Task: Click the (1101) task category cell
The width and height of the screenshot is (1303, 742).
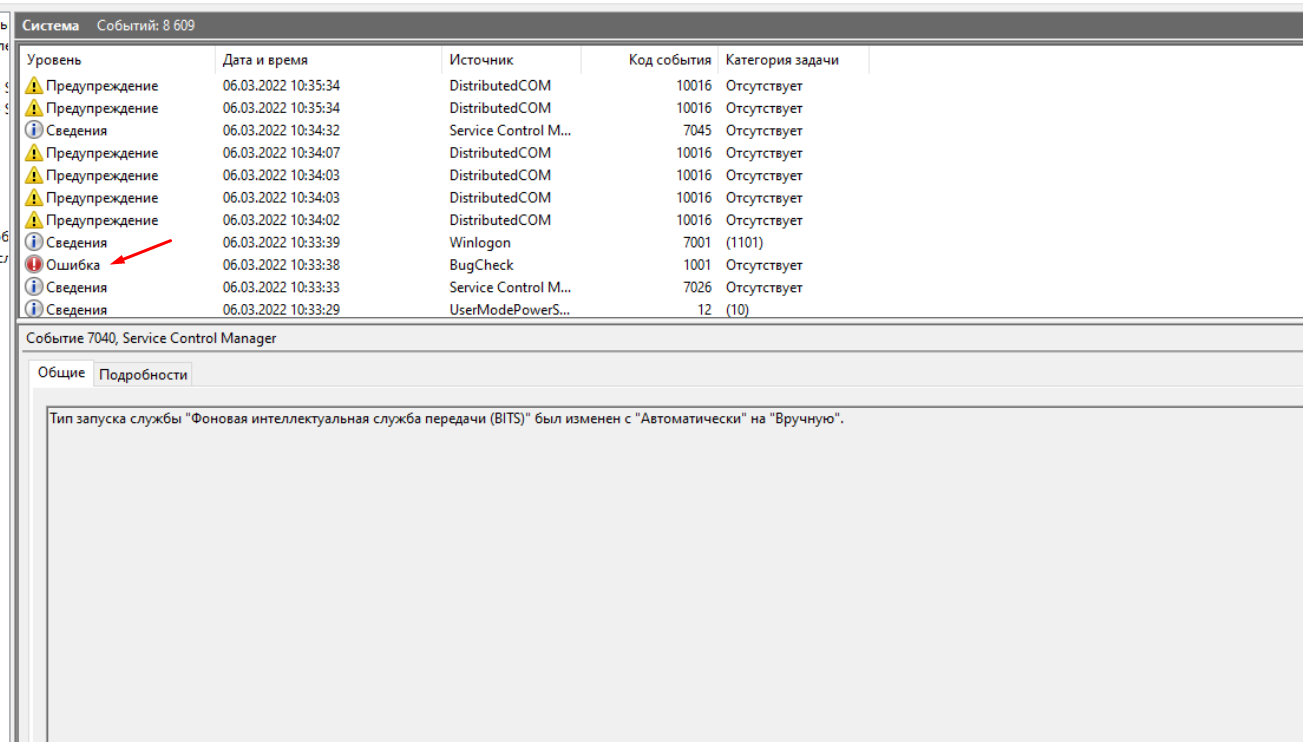Action: tap(745, 242)
